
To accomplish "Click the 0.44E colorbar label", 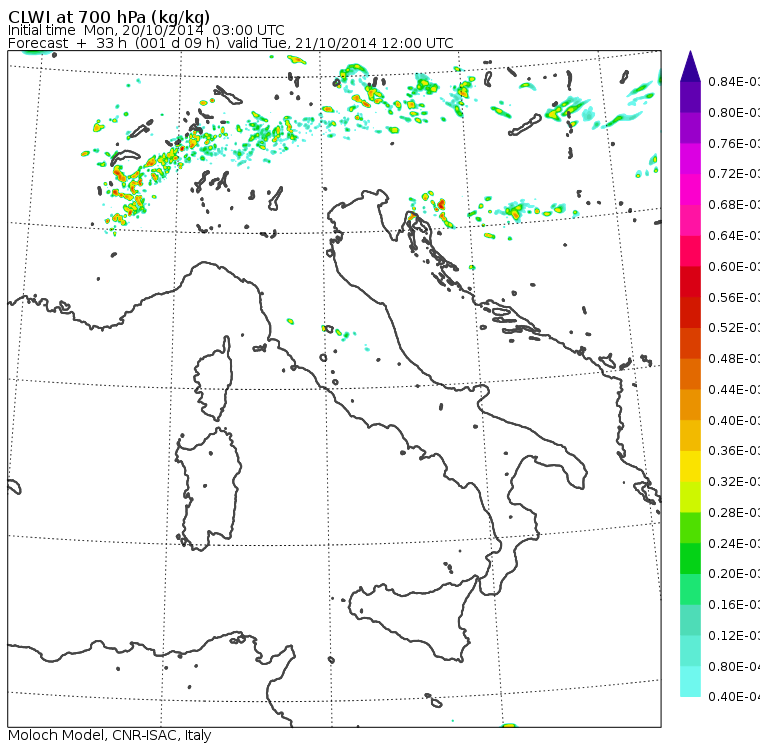I will [734, 390].
